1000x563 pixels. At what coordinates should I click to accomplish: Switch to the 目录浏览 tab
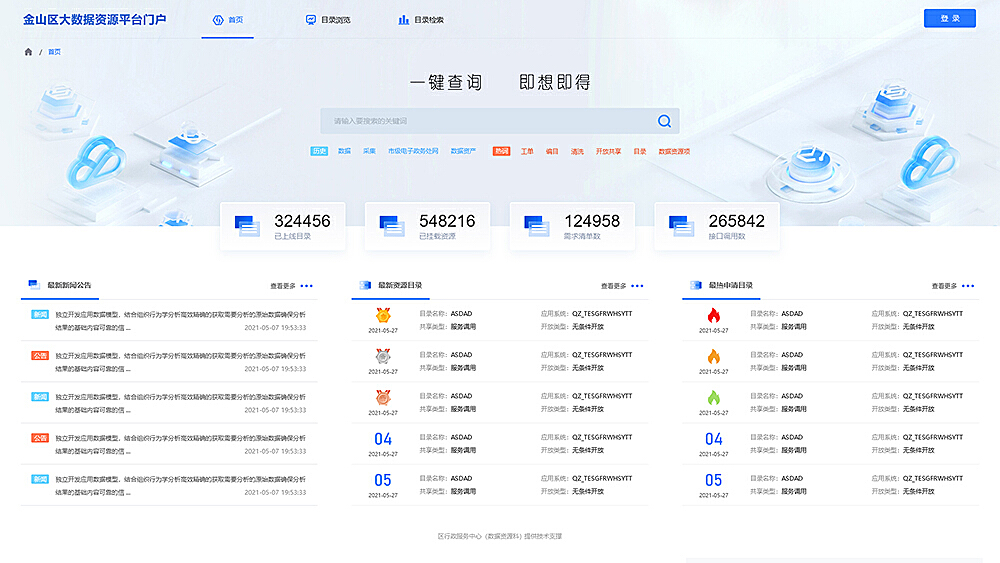(328, 20)
